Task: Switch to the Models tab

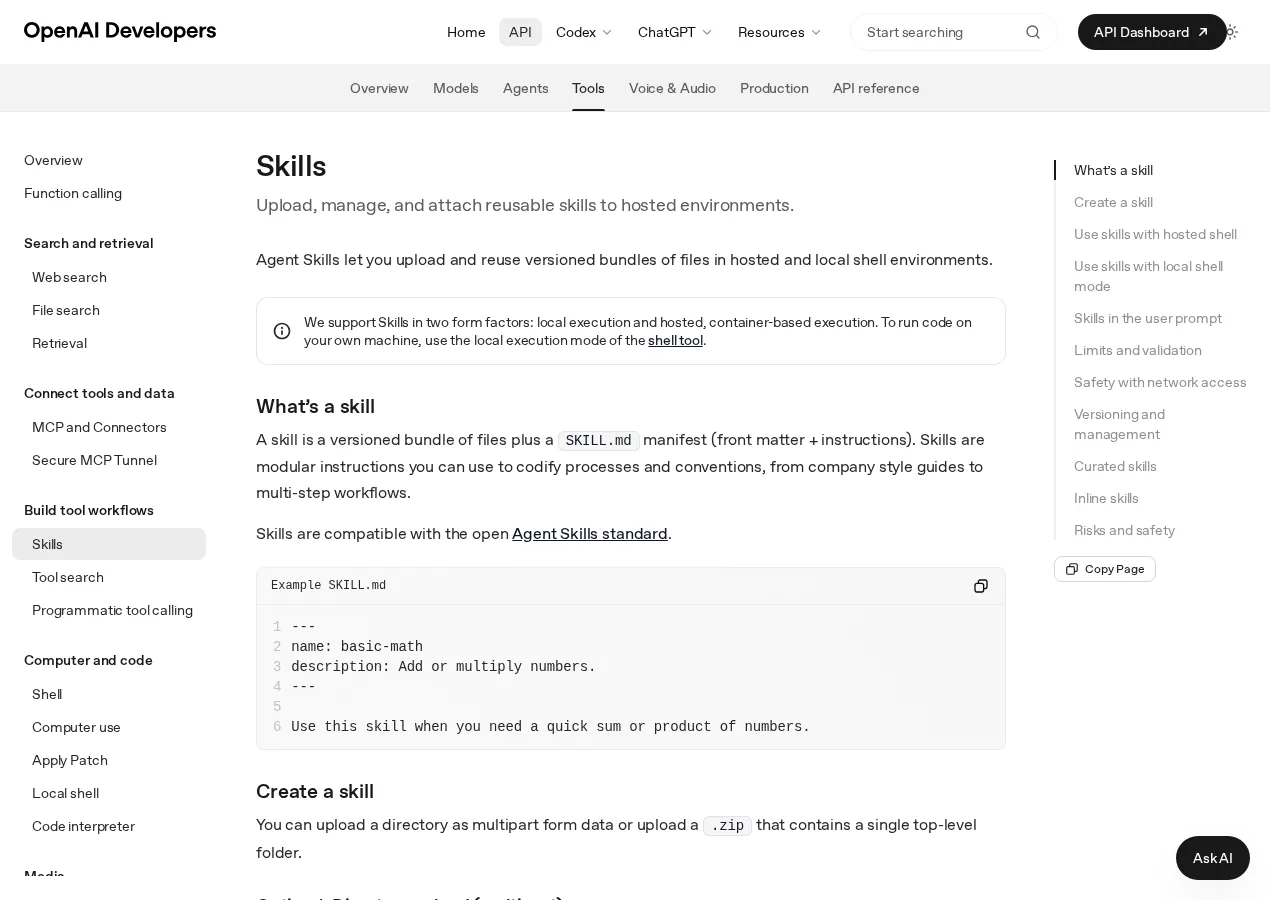Action: [456, 88]
